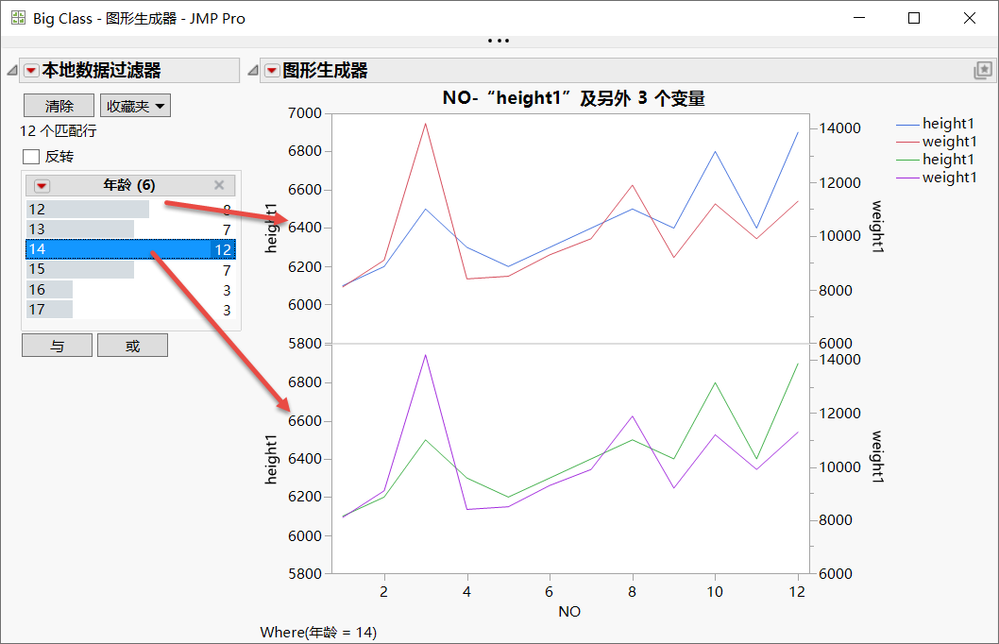Click the blue height1 legend line swatch
999x644 pixels.
[x=907, y=124]
